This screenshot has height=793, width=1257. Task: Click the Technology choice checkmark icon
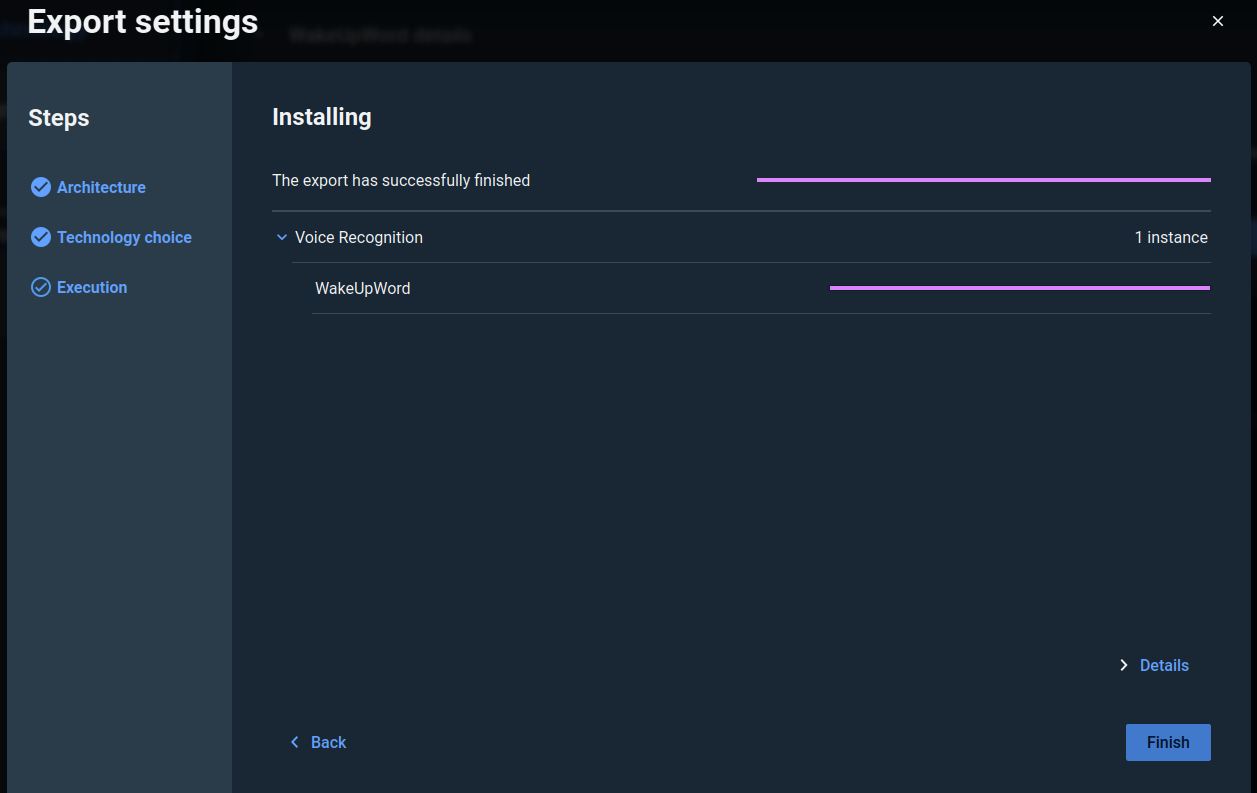40,237
